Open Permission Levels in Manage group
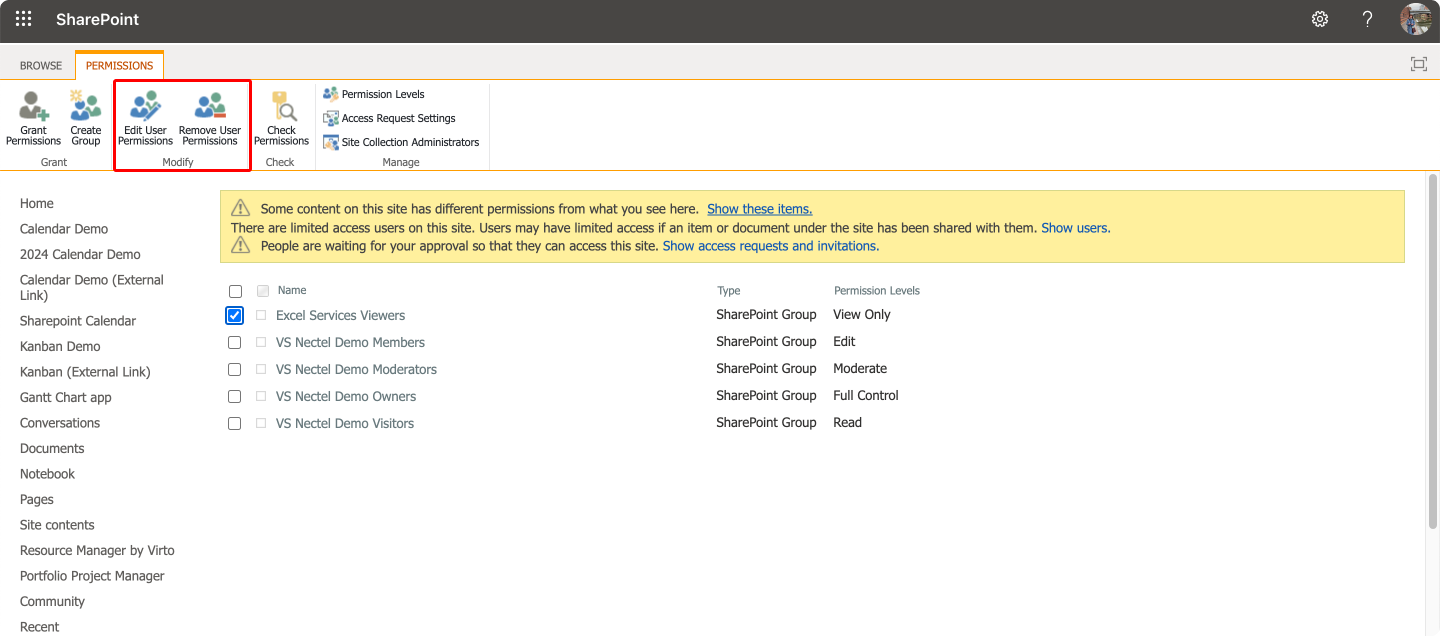This screenshot has width=1440, height=636. [374, 94]
